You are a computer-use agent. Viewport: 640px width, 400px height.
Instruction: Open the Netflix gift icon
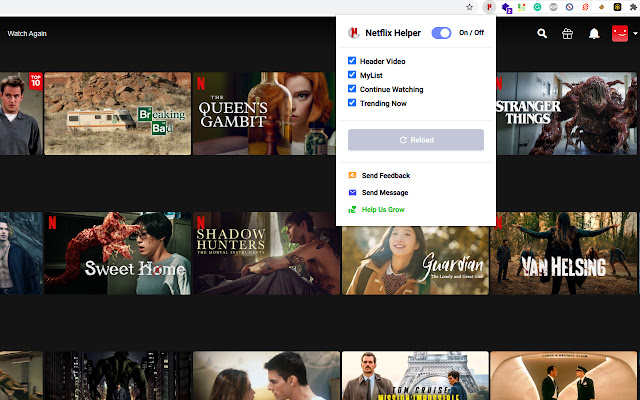(567, 33)
